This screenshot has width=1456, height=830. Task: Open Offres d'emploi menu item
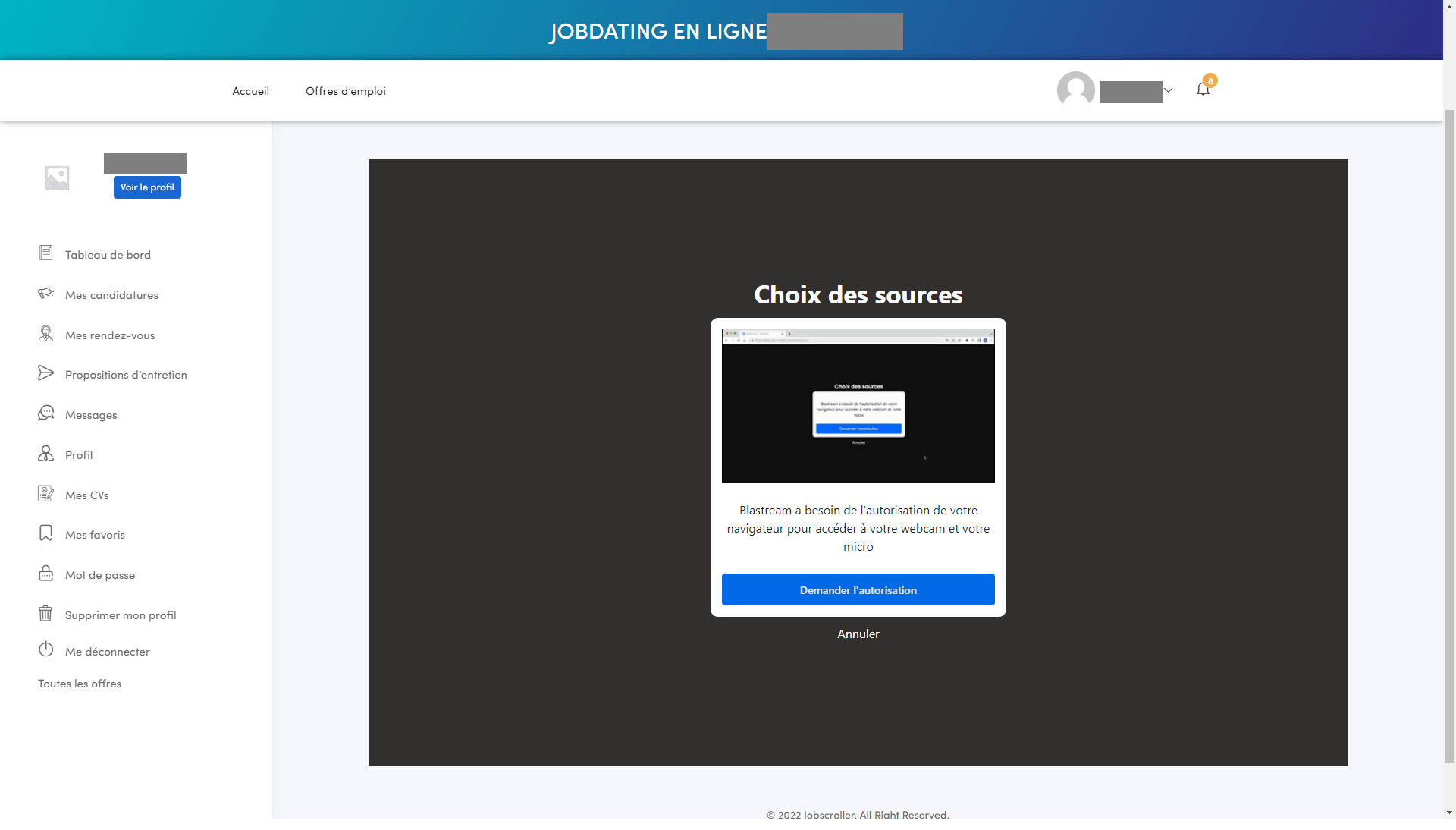[x=345, y=91]
